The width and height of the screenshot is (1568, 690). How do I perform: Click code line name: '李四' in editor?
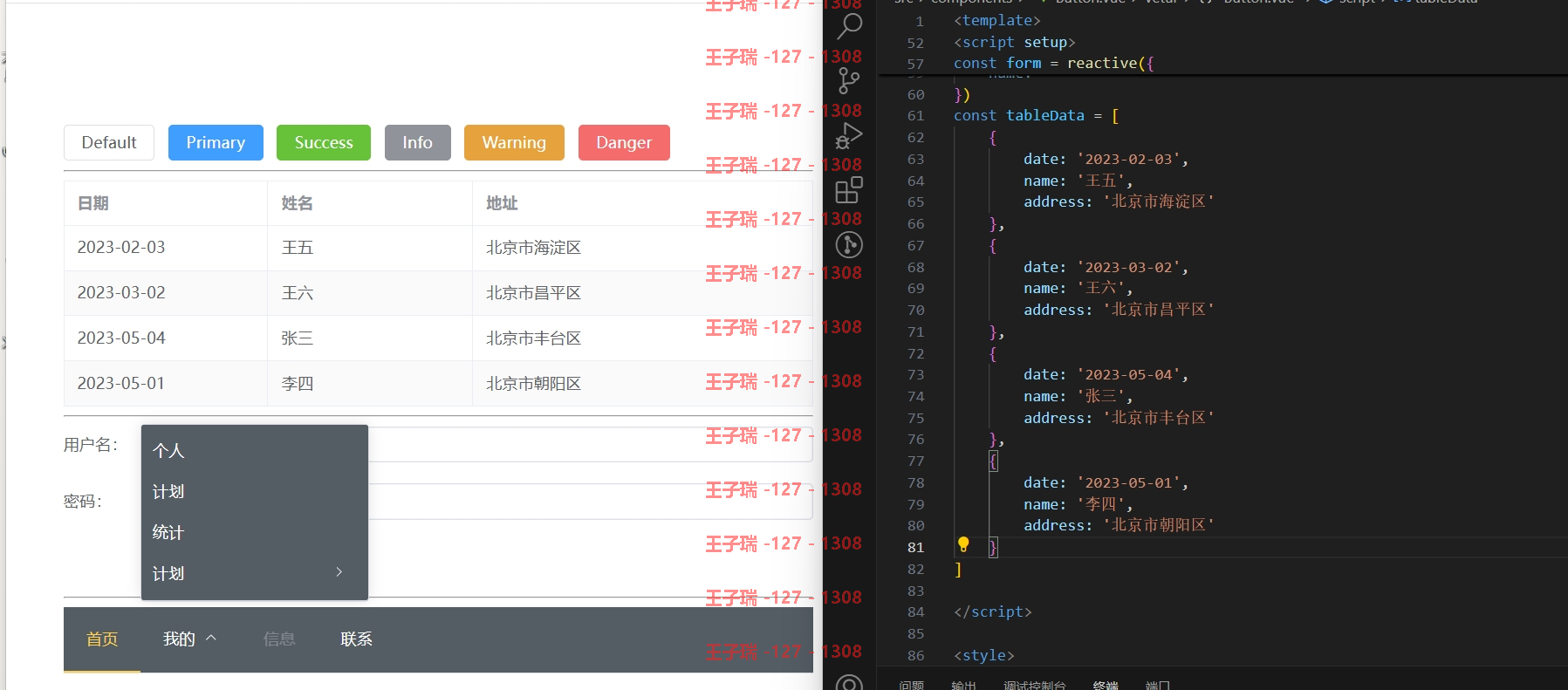coord(1078,504)
